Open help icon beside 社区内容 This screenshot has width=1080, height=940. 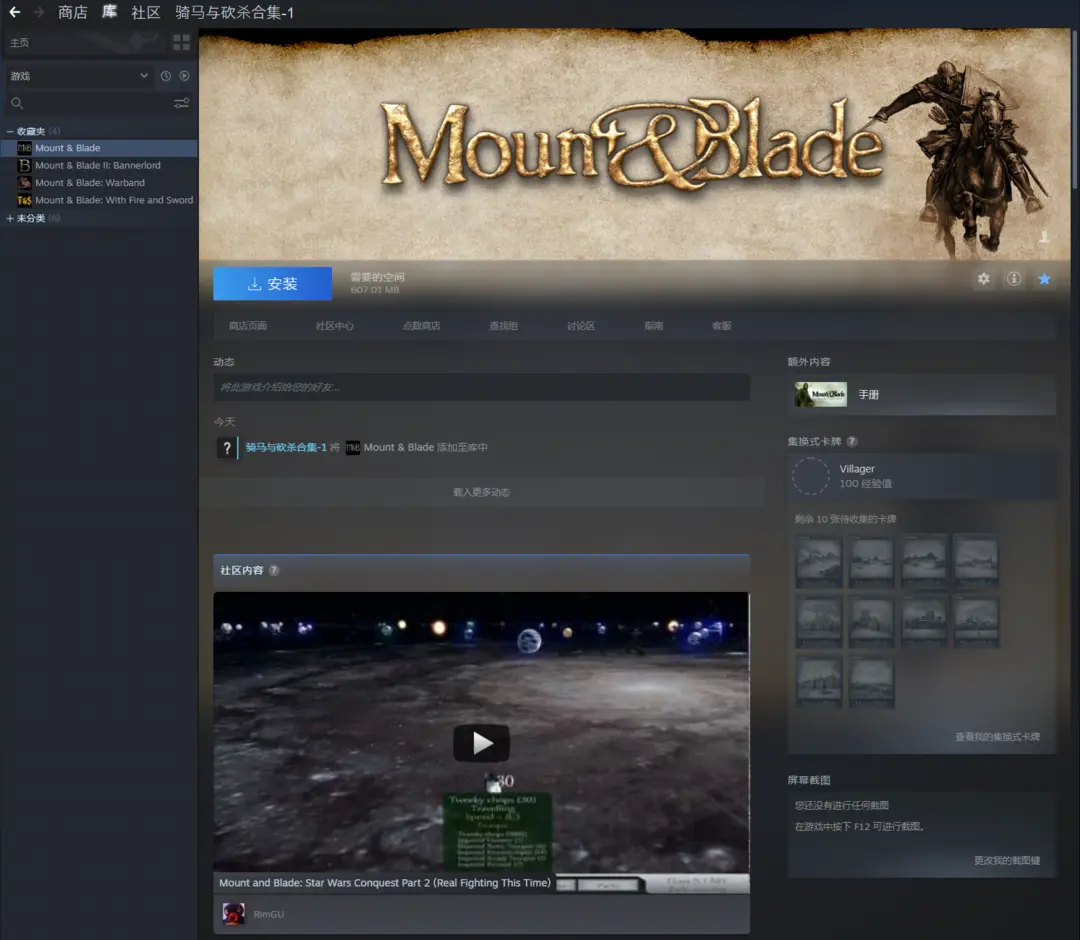(273, 570)
